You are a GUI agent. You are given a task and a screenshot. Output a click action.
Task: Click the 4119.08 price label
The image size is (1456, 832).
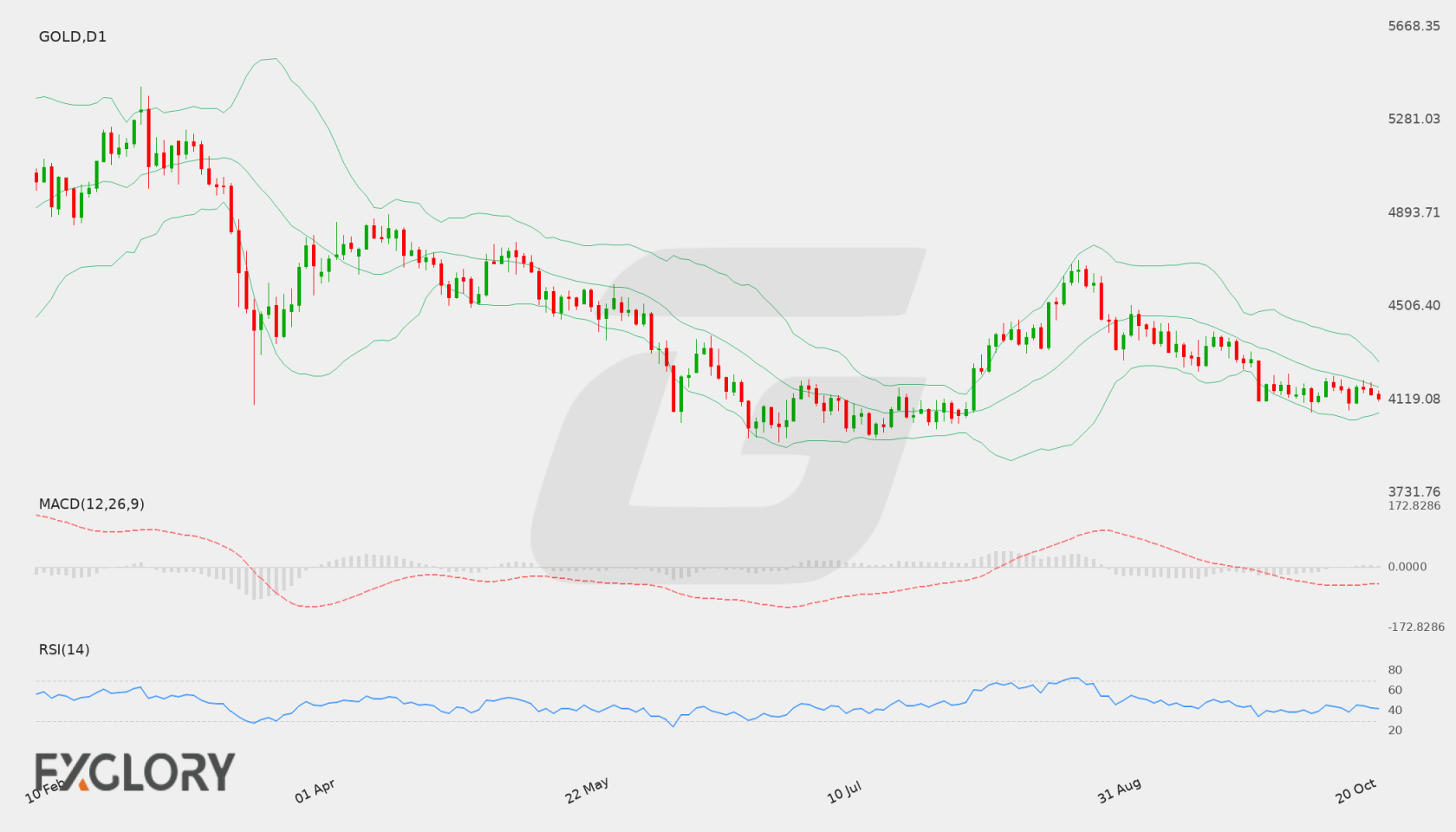pos(1414,399)
